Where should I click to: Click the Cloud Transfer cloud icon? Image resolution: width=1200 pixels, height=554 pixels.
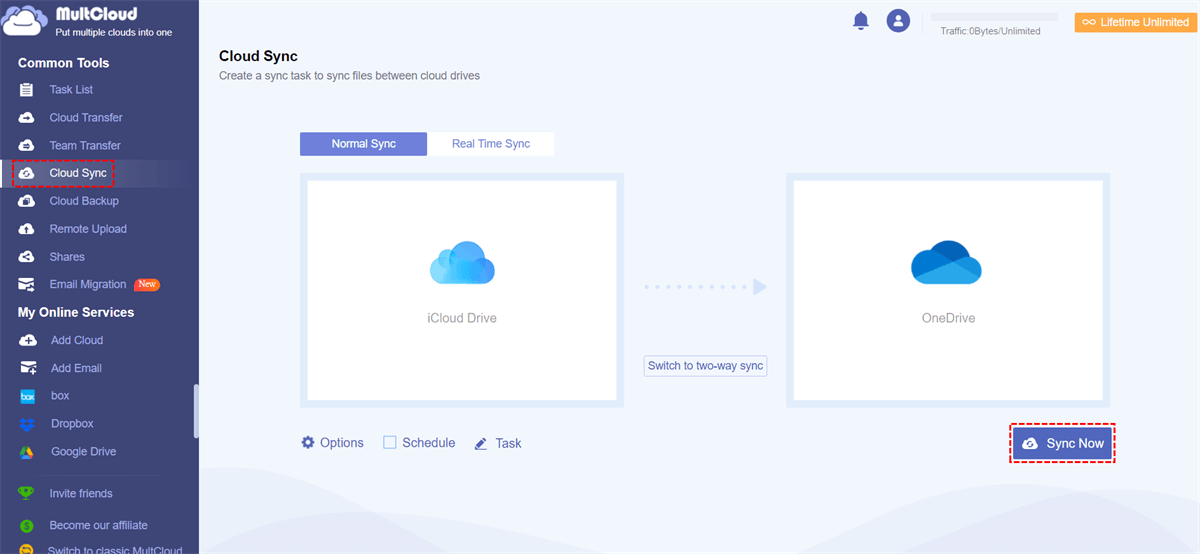pos(27,118)
